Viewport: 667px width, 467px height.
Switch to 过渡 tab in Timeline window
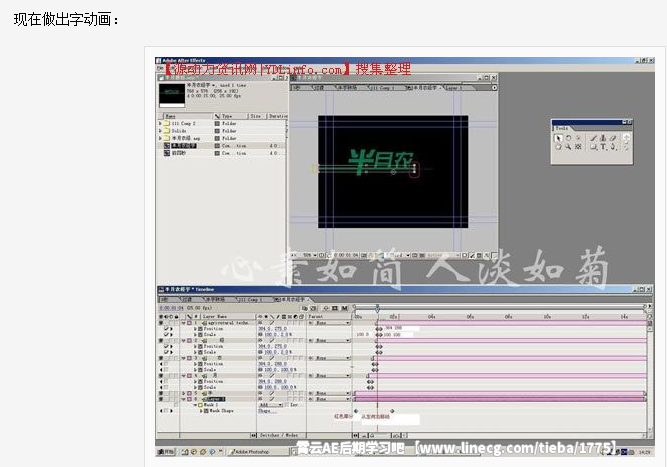pos(188,300)
